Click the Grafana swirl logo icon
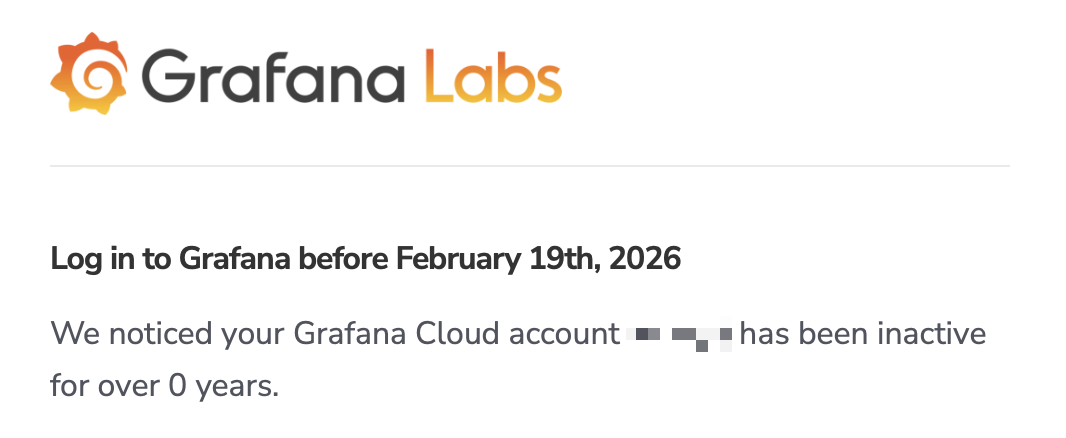 (89, 73)
